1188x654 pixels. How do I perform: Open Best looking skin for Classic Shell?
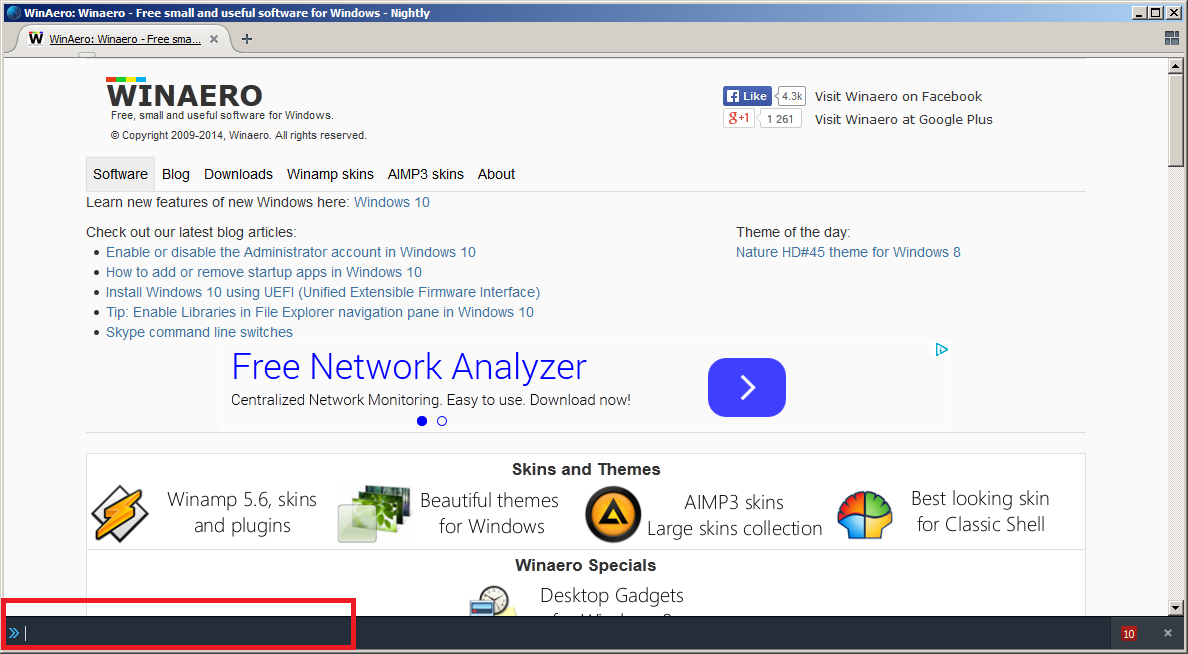point(980,512)
